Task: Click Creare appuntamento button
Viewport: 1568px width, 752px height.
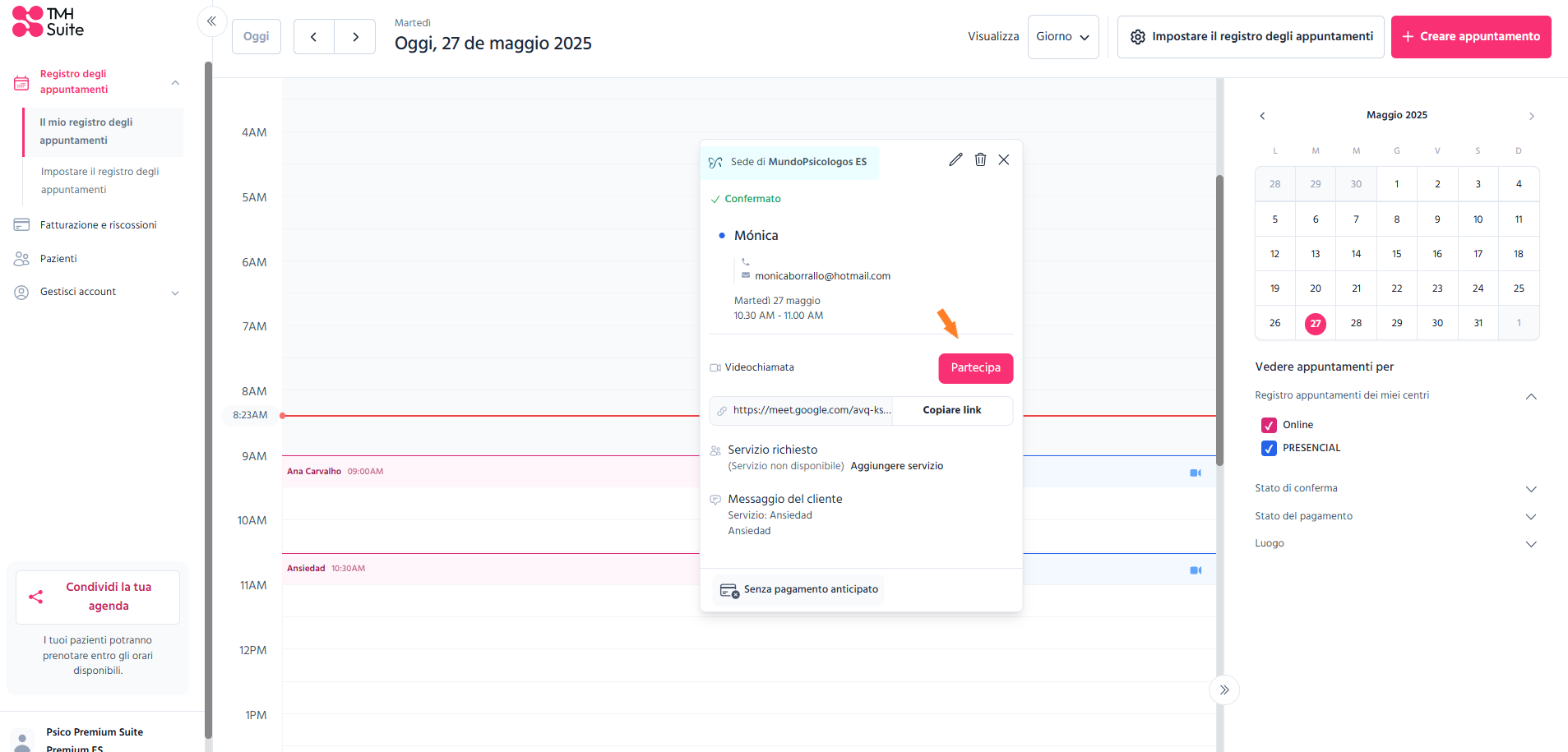Action: coord(1471,37)
